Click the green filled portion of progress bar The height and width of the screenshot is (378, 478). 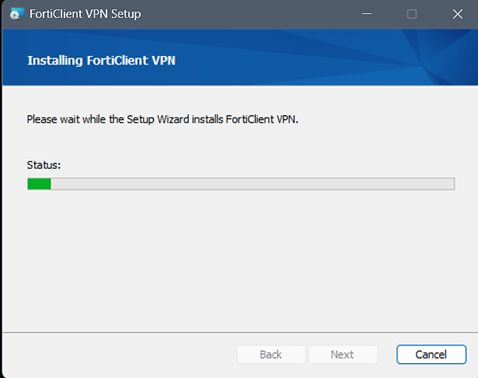pyautogui.click(x=39, y=184)
